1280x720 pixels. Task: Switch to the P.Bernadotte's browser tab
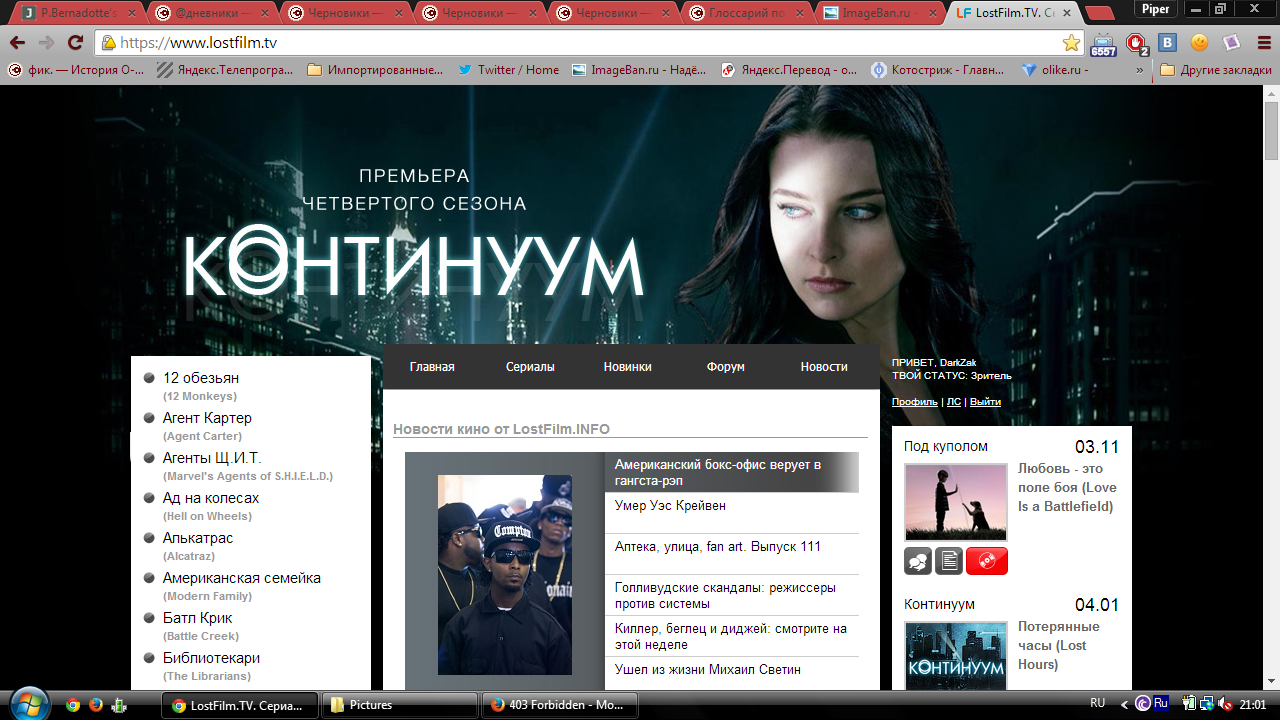point(78,14)
